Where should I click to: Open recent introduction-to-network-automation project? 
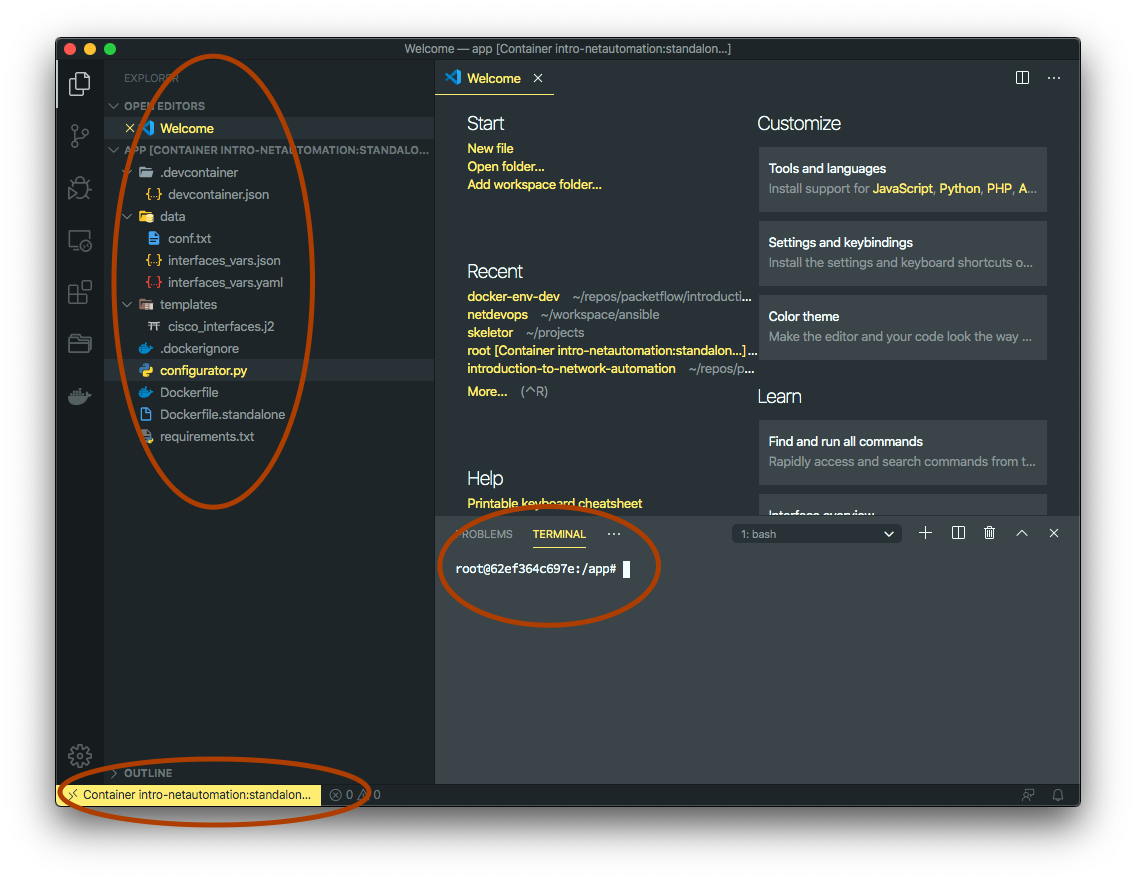[x=572, y=369]
